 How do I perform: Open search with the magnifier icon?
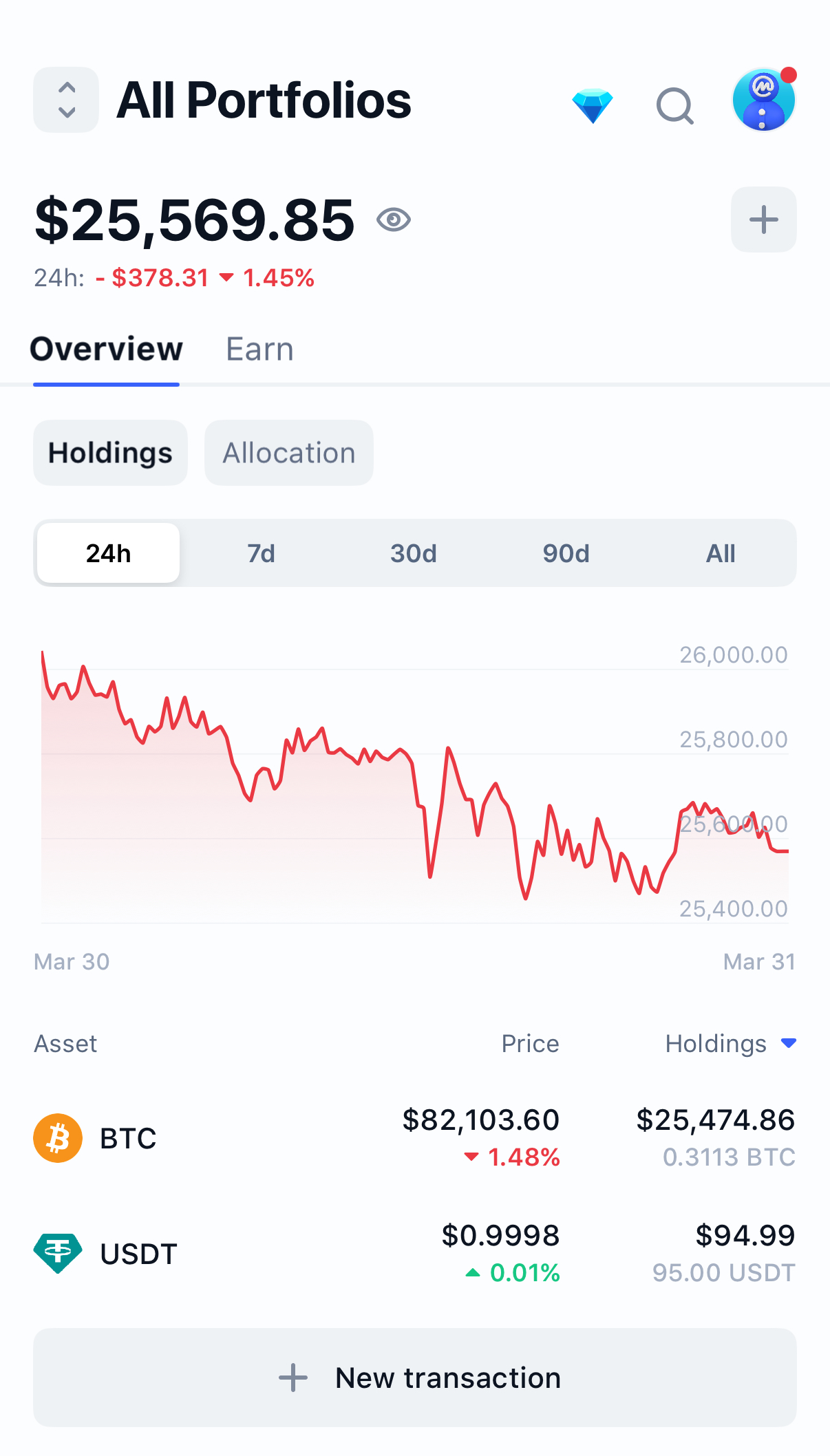(x=675, y=106)
